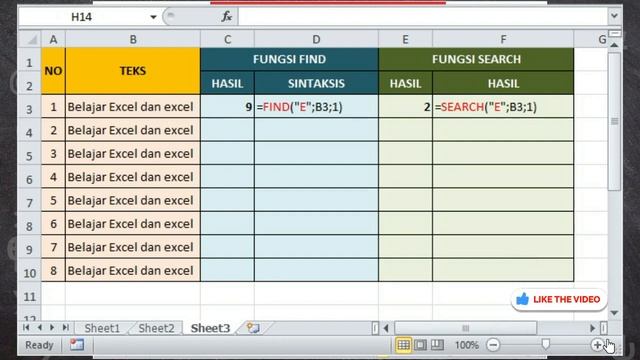This screenshot has height=360, width=640.
Task: Click horizontal scrollbar left arrow
Action: click(386, 328)
